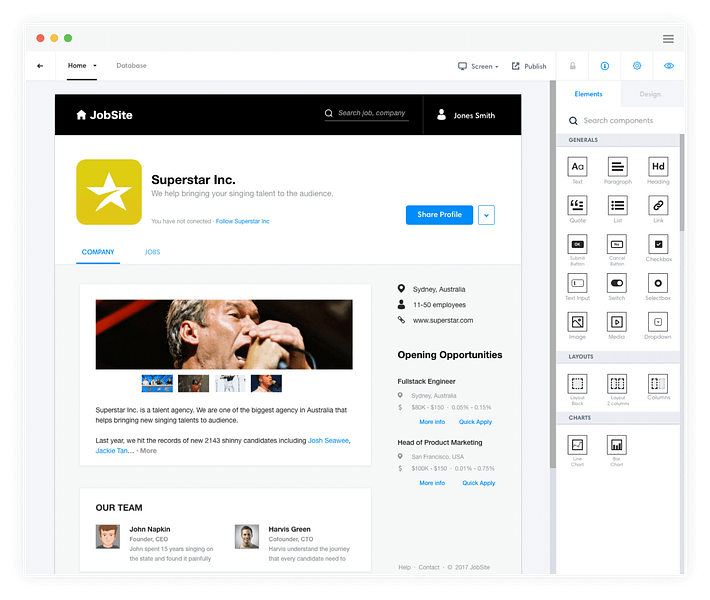The image size is (710, 600).
Task: Click the Search job, company field
Action: point(366,113)
